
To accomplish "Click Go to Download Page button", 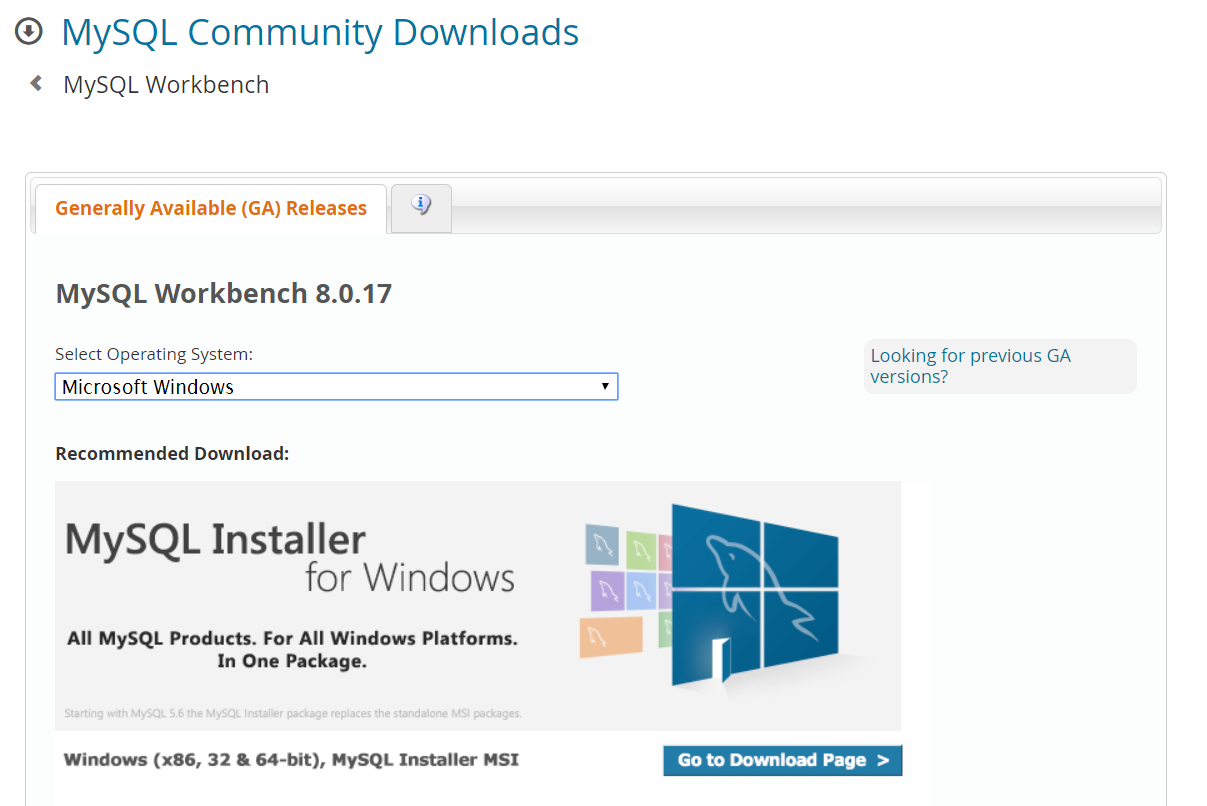I will pos(782,760).
